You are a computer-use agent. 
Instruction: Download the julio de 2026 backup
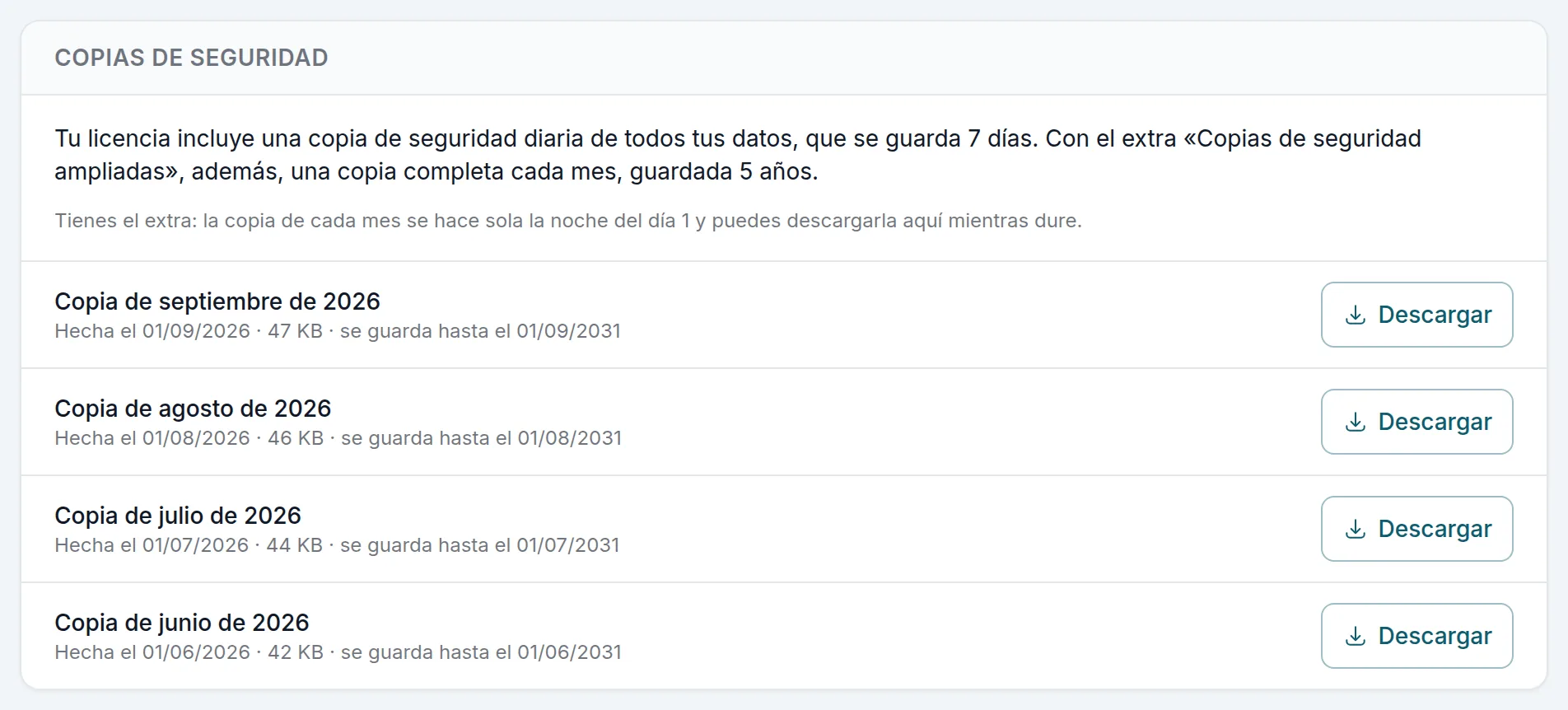(1416, 529)
